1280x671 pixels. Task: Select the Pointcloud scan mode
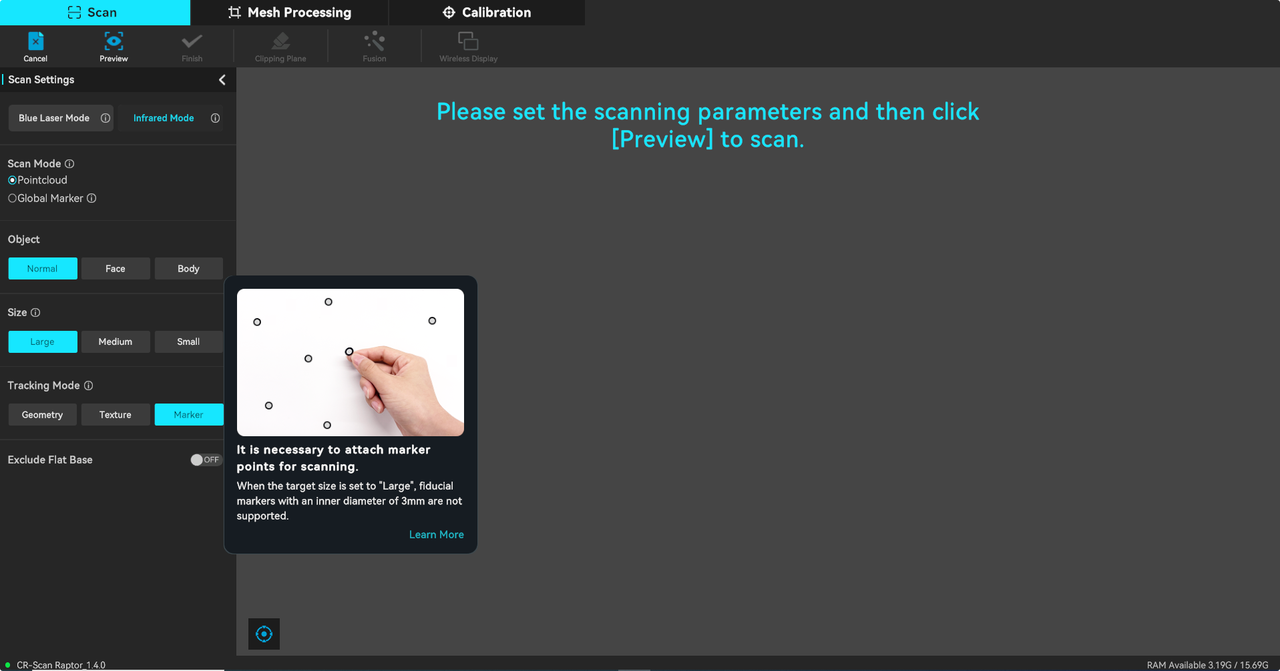tap(13, 180)
